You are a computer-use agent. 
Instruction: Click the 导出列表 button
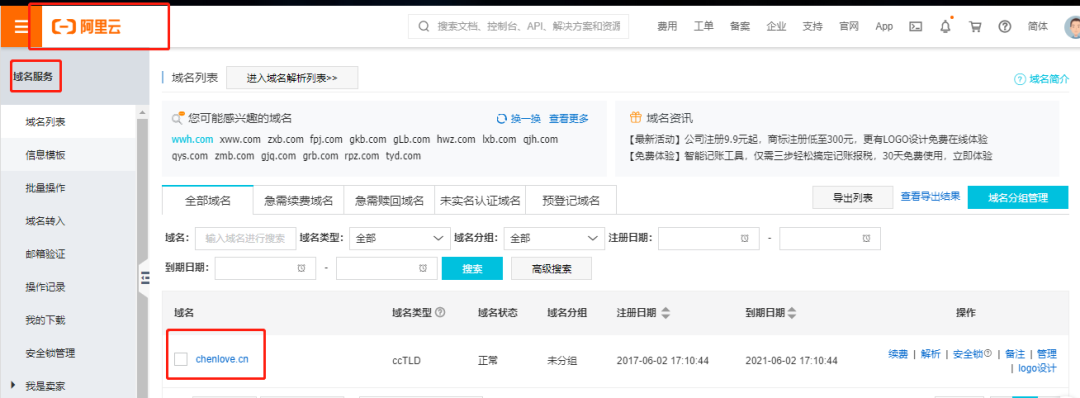[x=853, y=198]
